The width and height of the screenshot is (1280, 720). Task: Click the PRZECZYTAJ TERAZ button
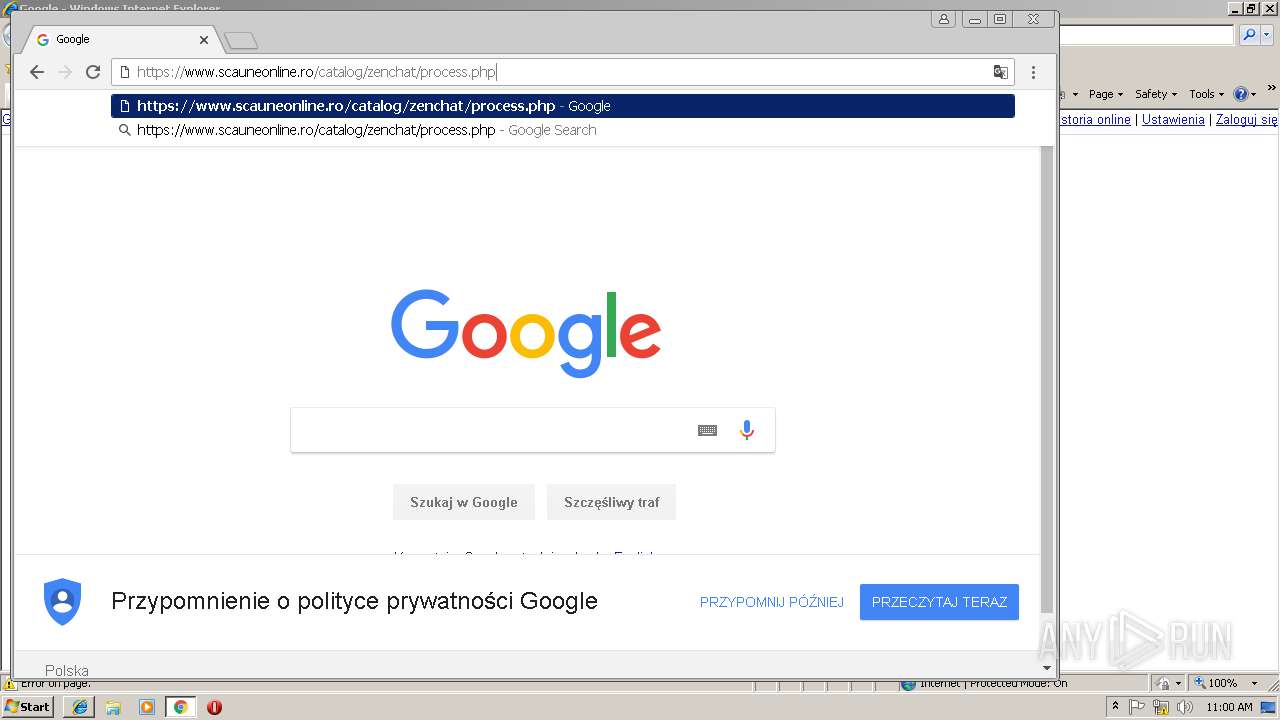tap(939, 602)
